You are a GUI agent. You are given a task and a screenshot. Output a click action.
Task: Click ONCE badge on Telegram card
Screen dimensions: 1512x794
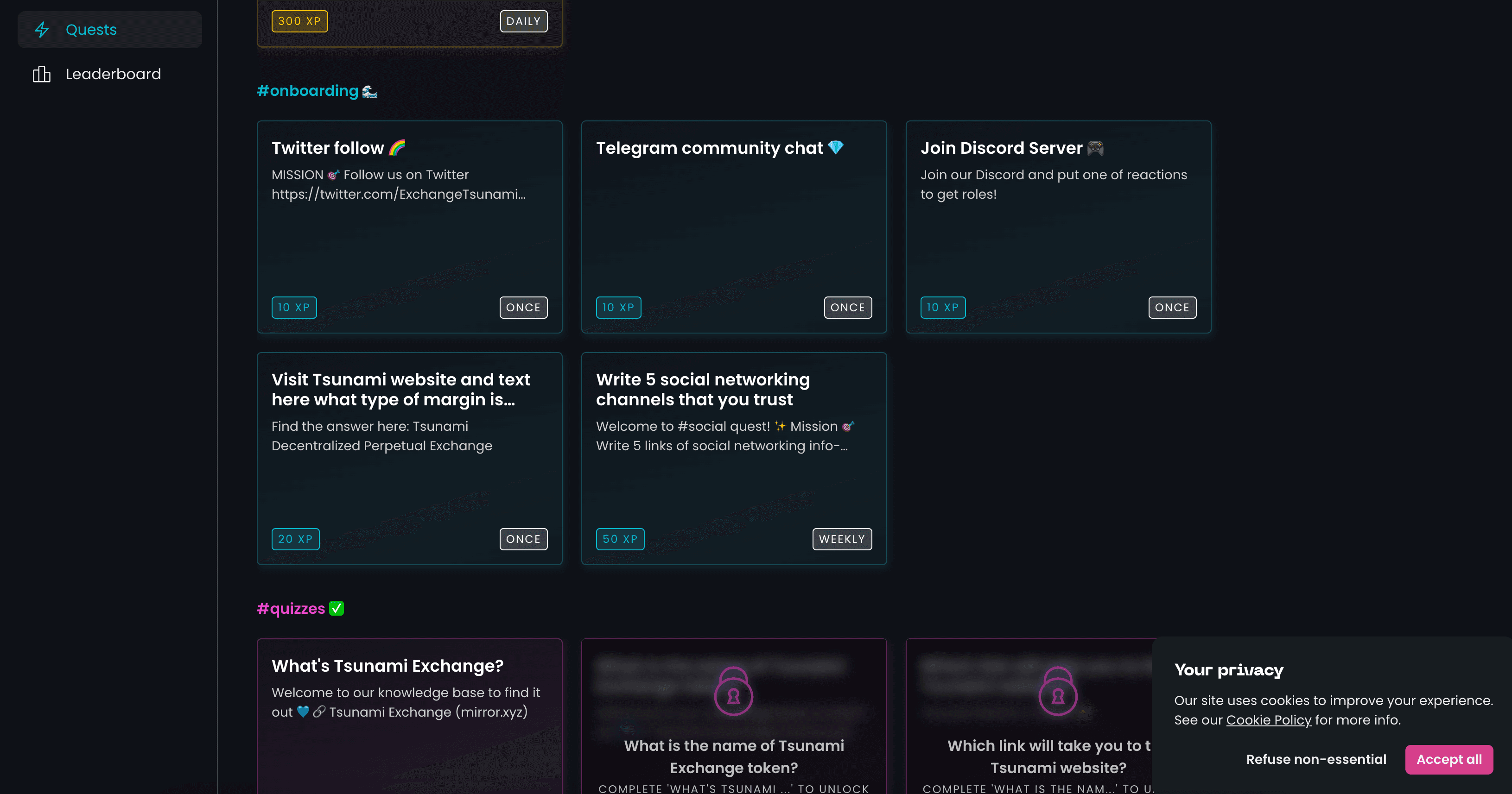click(848, 307)
